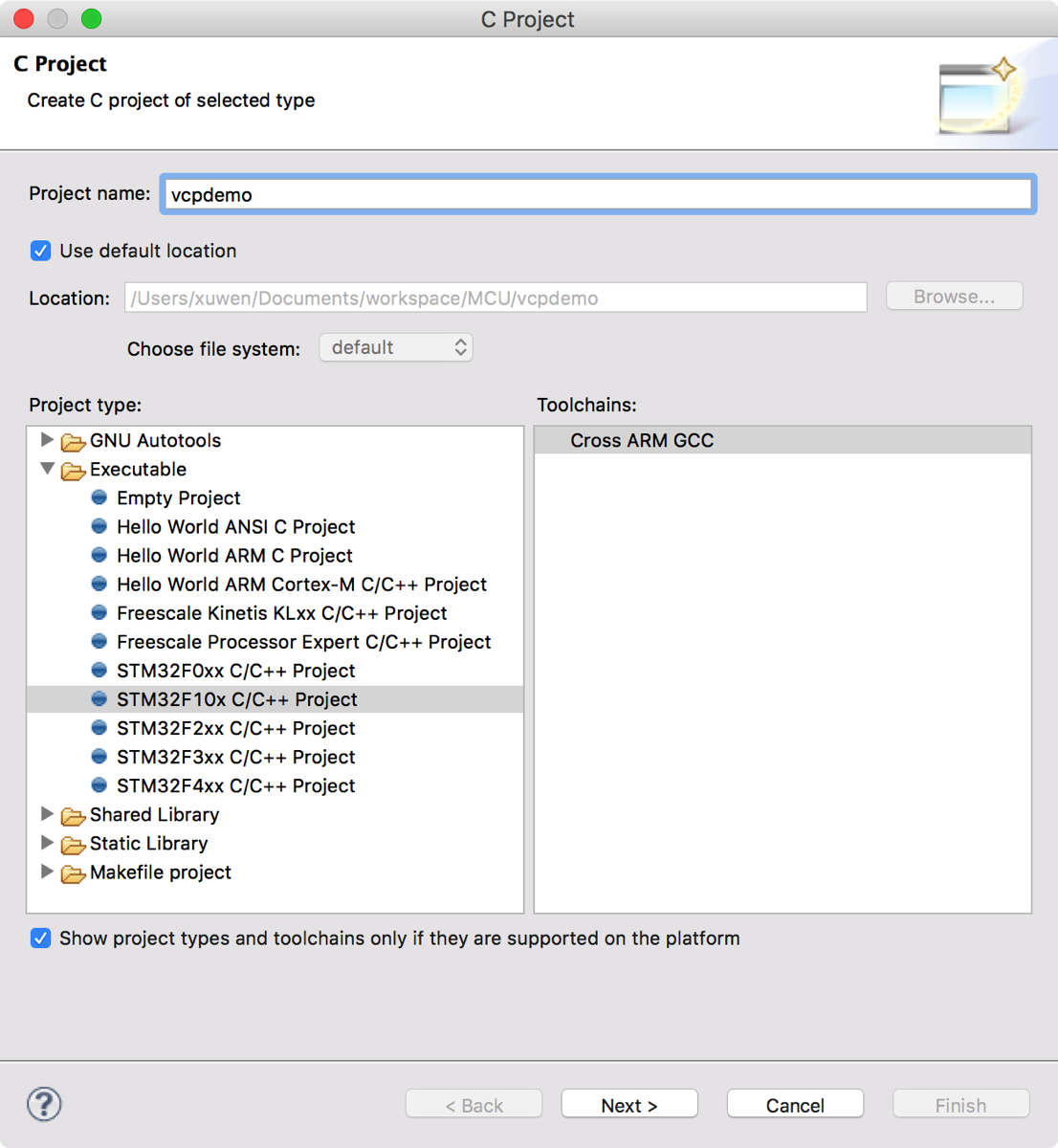
Task: Click the Empty Project template icon
Action: click(x=99, y=497)
